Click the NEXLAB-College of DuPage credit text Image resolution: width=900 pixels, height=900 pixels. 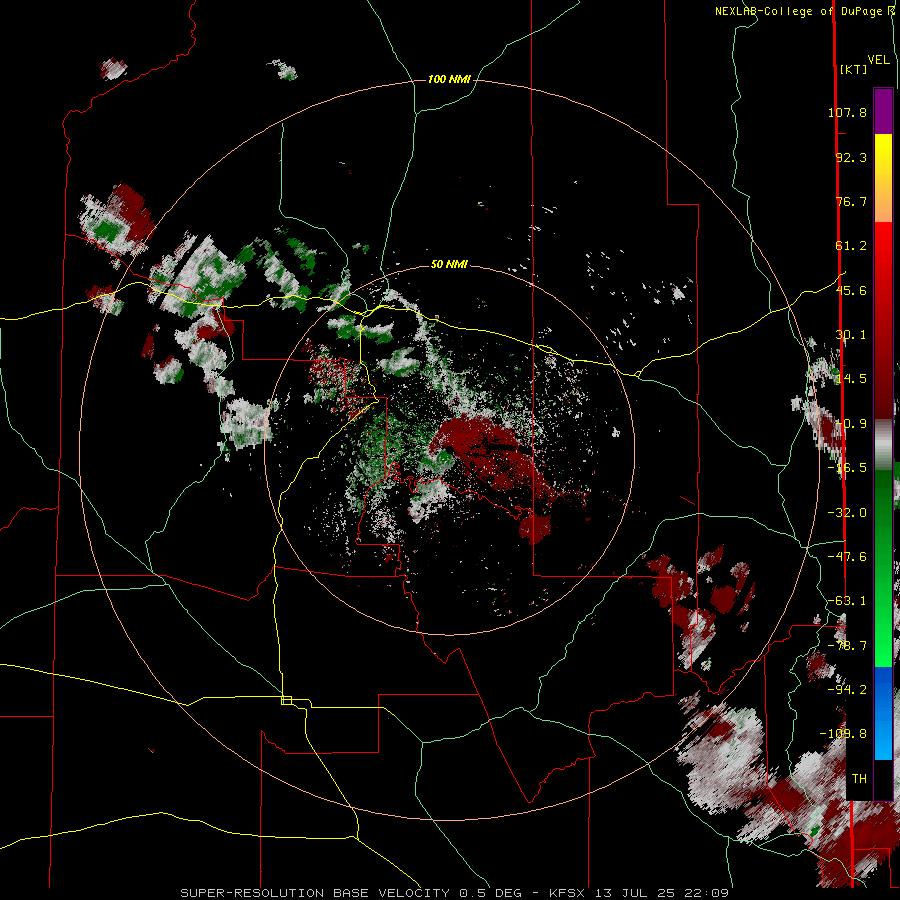click(806, 11)
